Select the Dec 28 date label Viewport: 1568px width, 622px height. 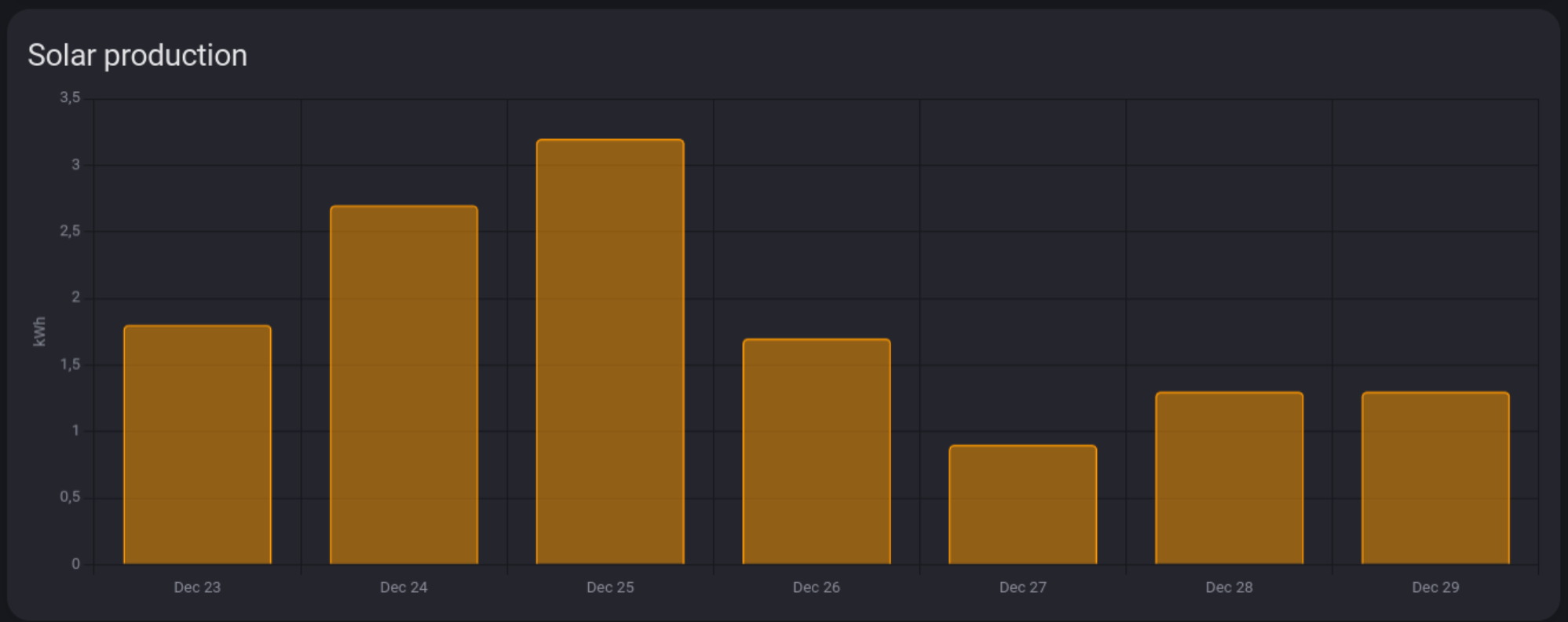[x=1229, y=587]
